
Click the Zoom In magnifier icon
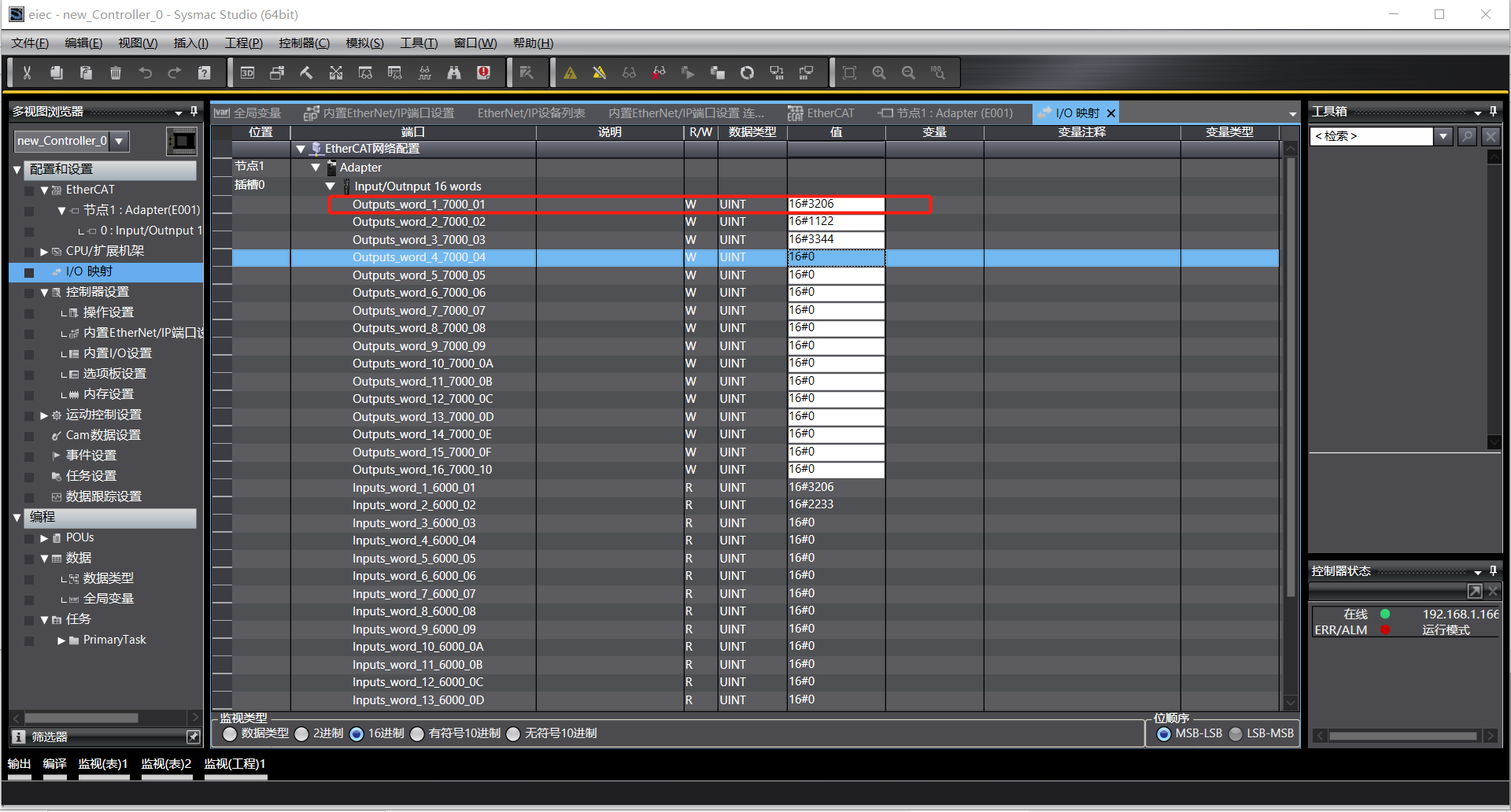pos(879,73)
